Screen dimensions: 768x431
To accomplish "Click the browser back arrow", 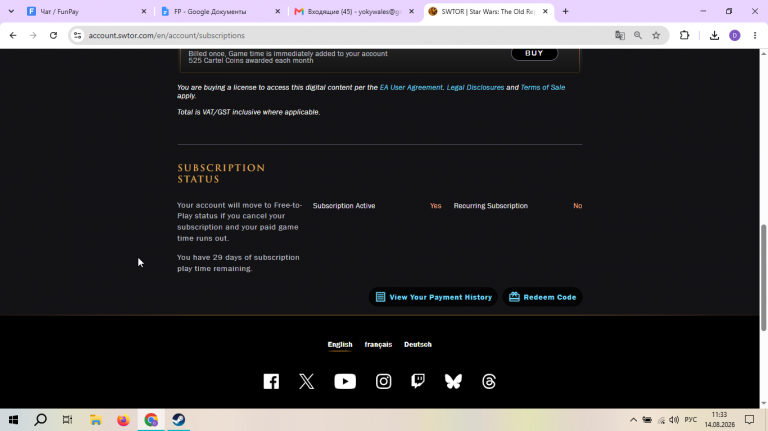I will click(13, 35).
